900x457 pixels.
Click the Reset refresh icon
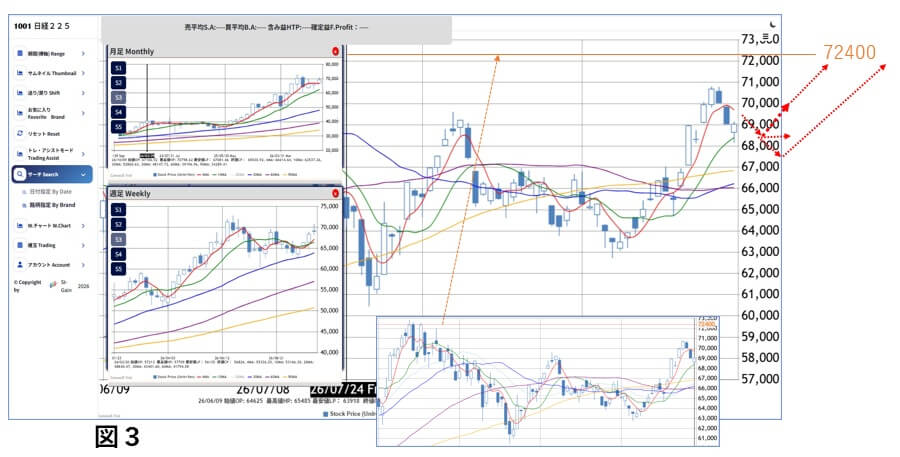tap(20, 133)
